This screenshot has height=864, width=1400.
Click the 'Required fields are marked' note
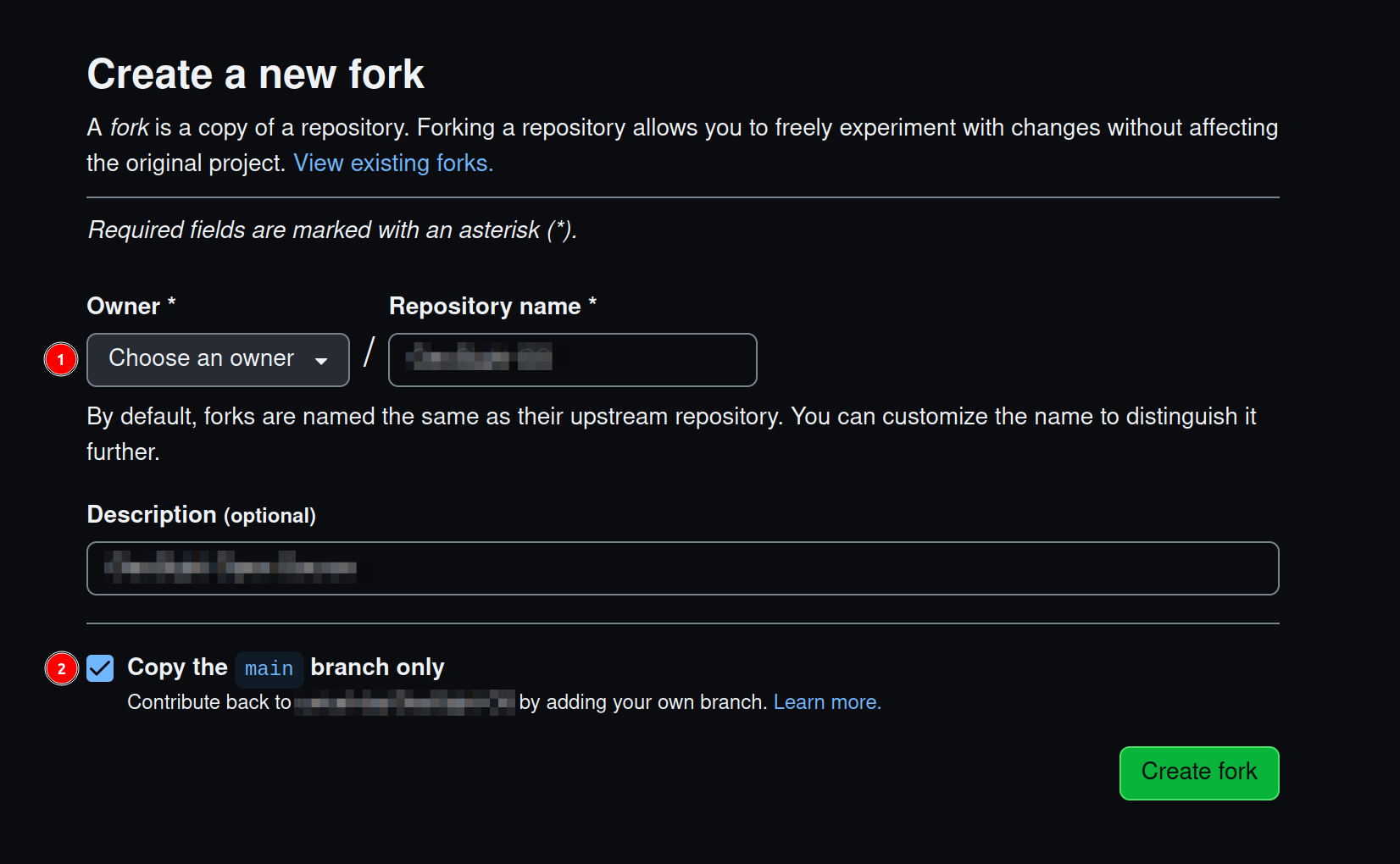click(332, 230)
